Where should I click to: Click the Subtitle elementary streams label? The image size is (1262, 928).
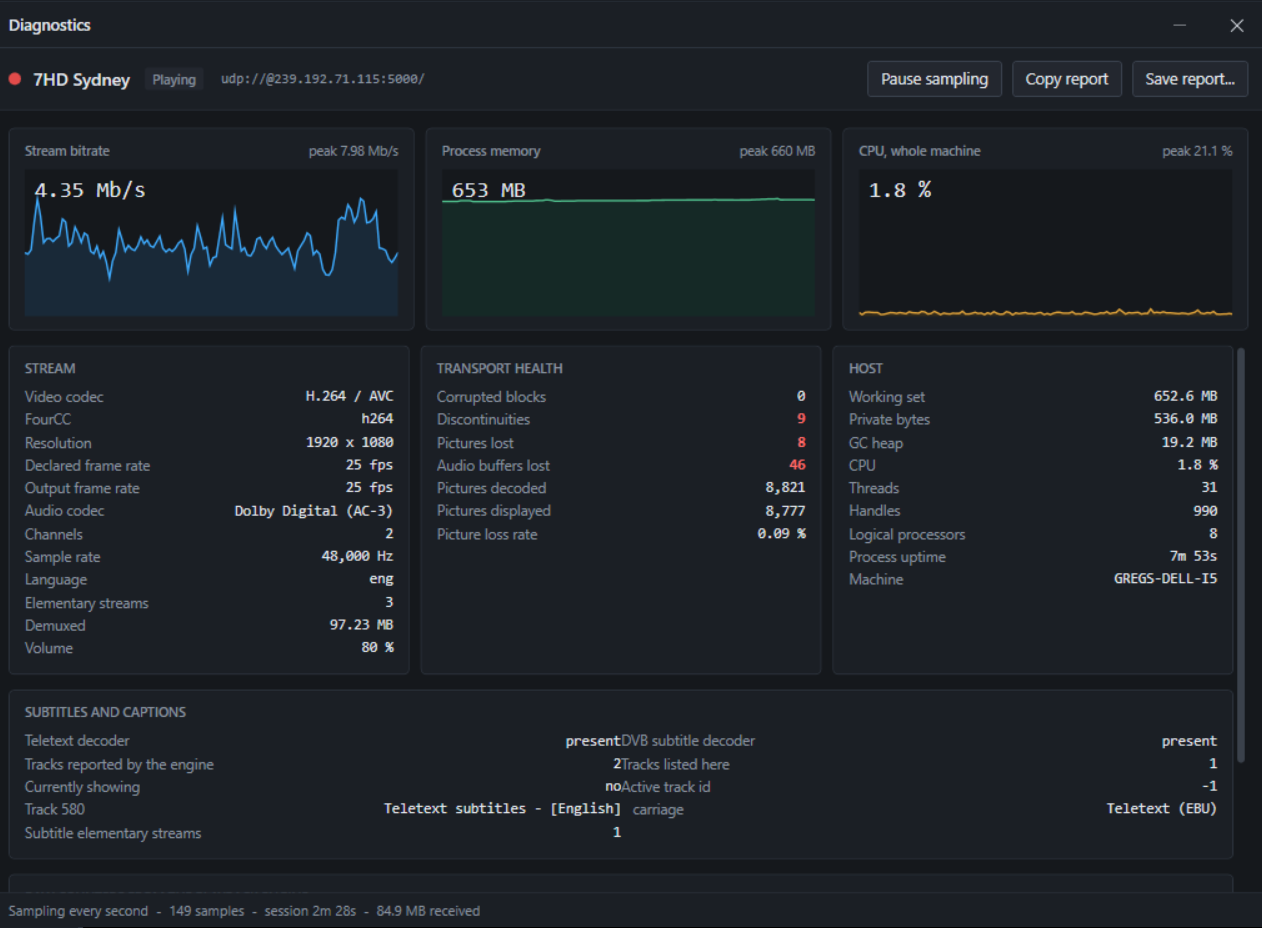click(x=113, y=833)
